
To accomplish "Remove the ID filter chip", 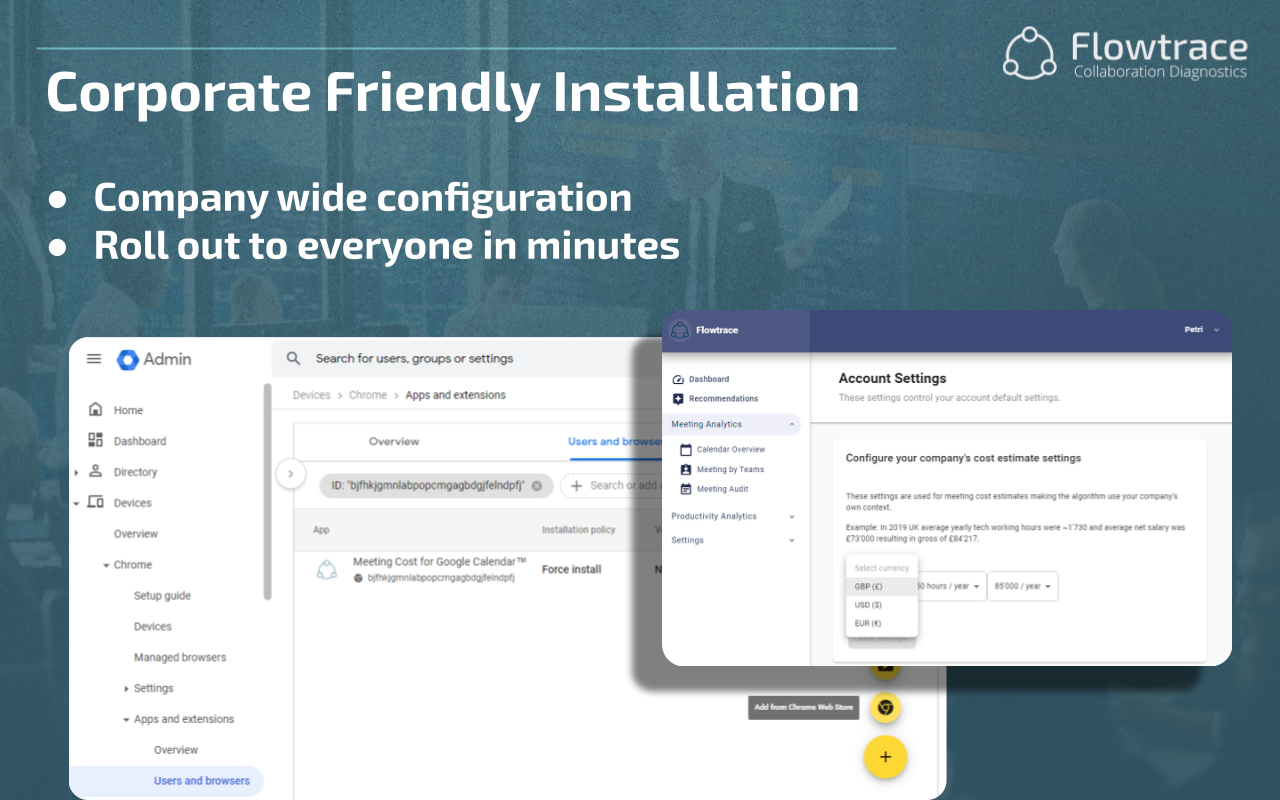I will (x=536, y=486).
